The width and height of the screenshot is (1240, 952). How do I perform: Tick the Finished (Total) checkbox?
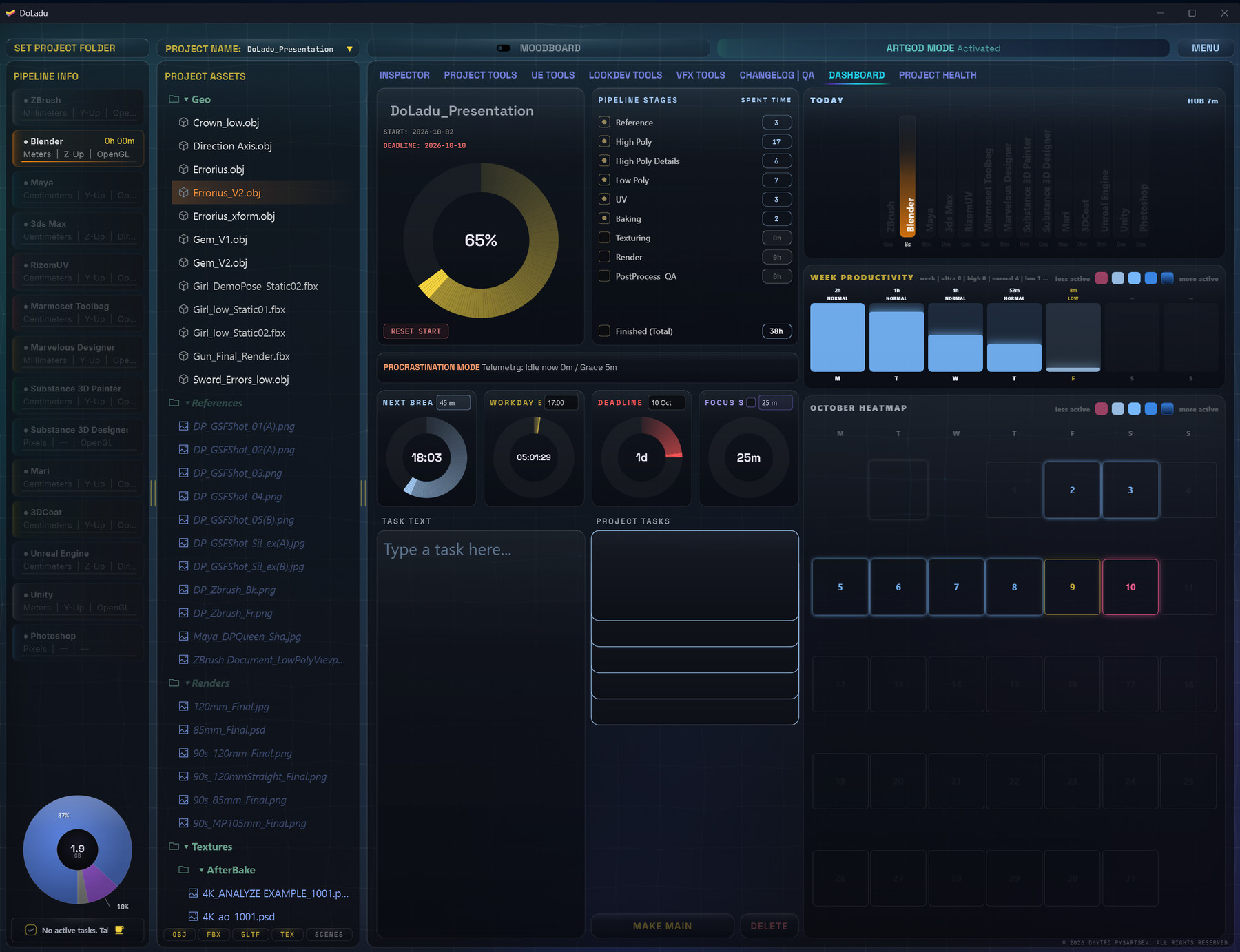pos(604,331)
